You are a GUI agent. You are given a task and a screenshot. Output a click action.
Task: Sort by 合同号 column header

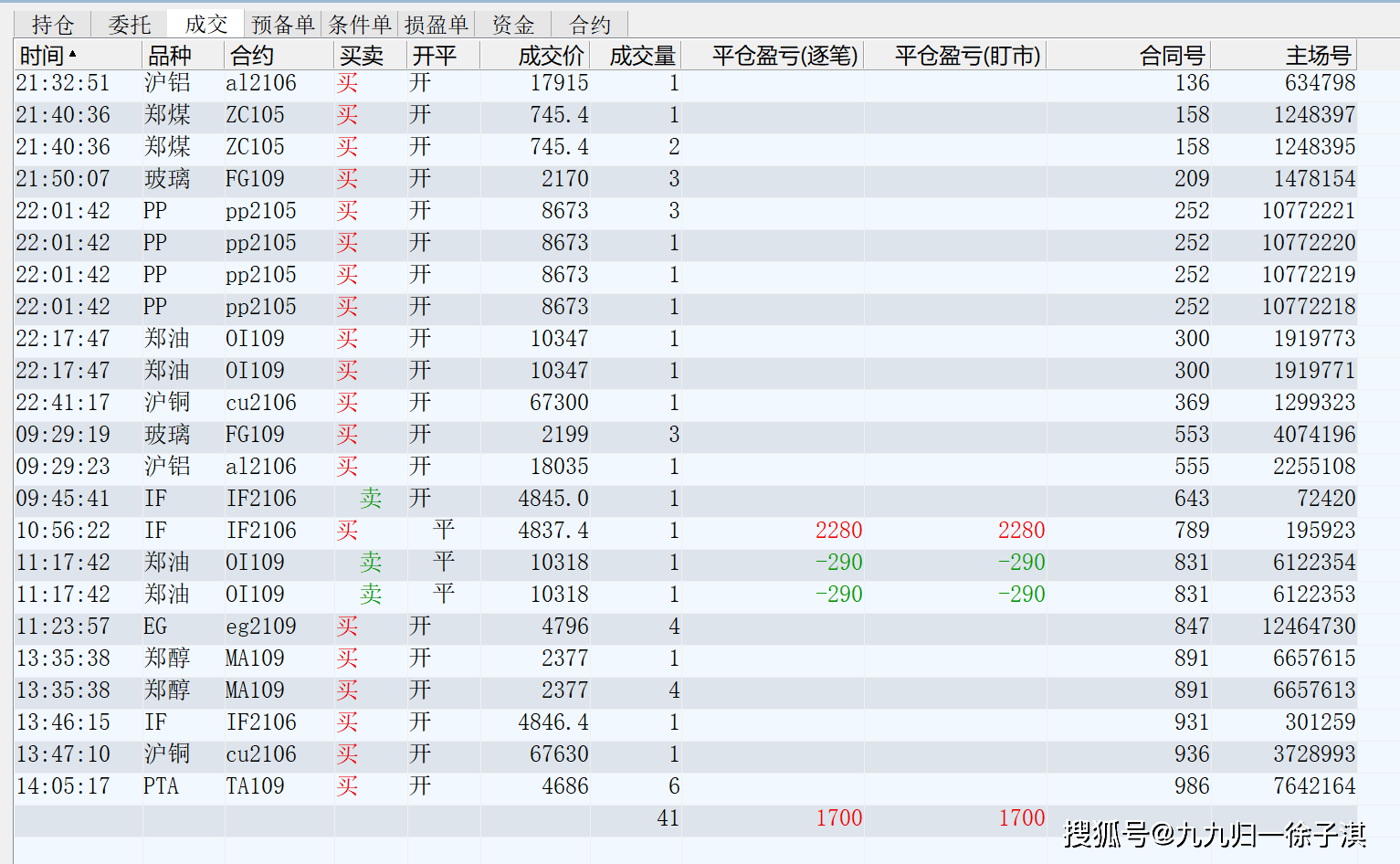tap(1129, 56)
